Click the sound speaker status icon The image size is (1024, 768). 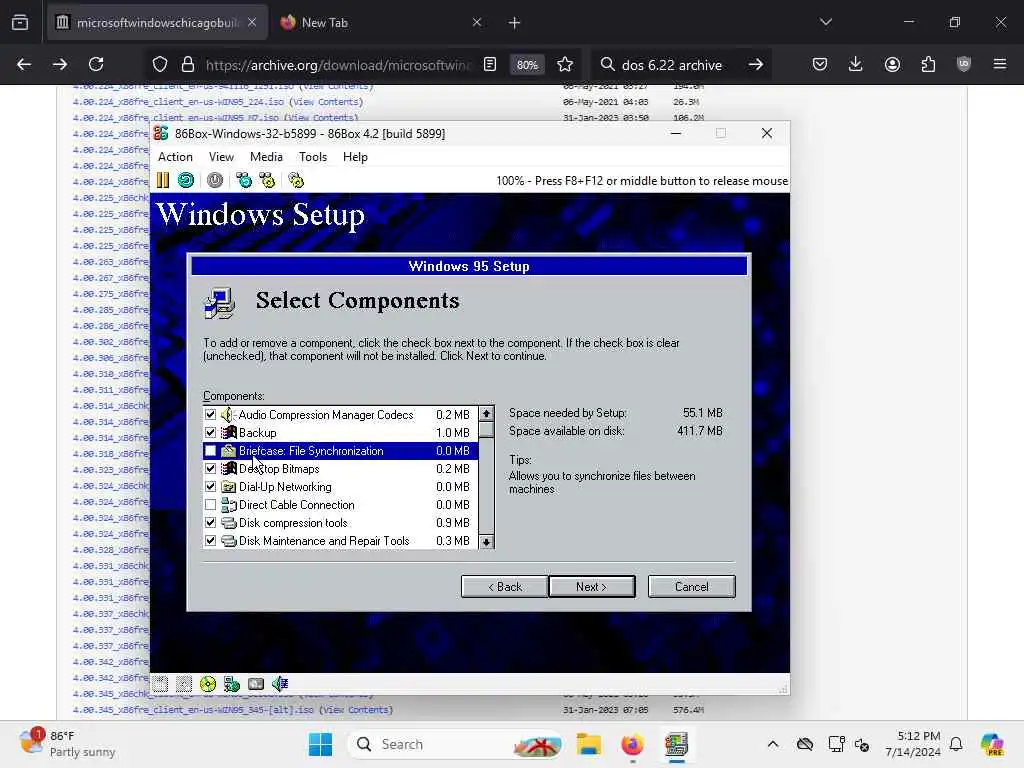coord(280,684)
